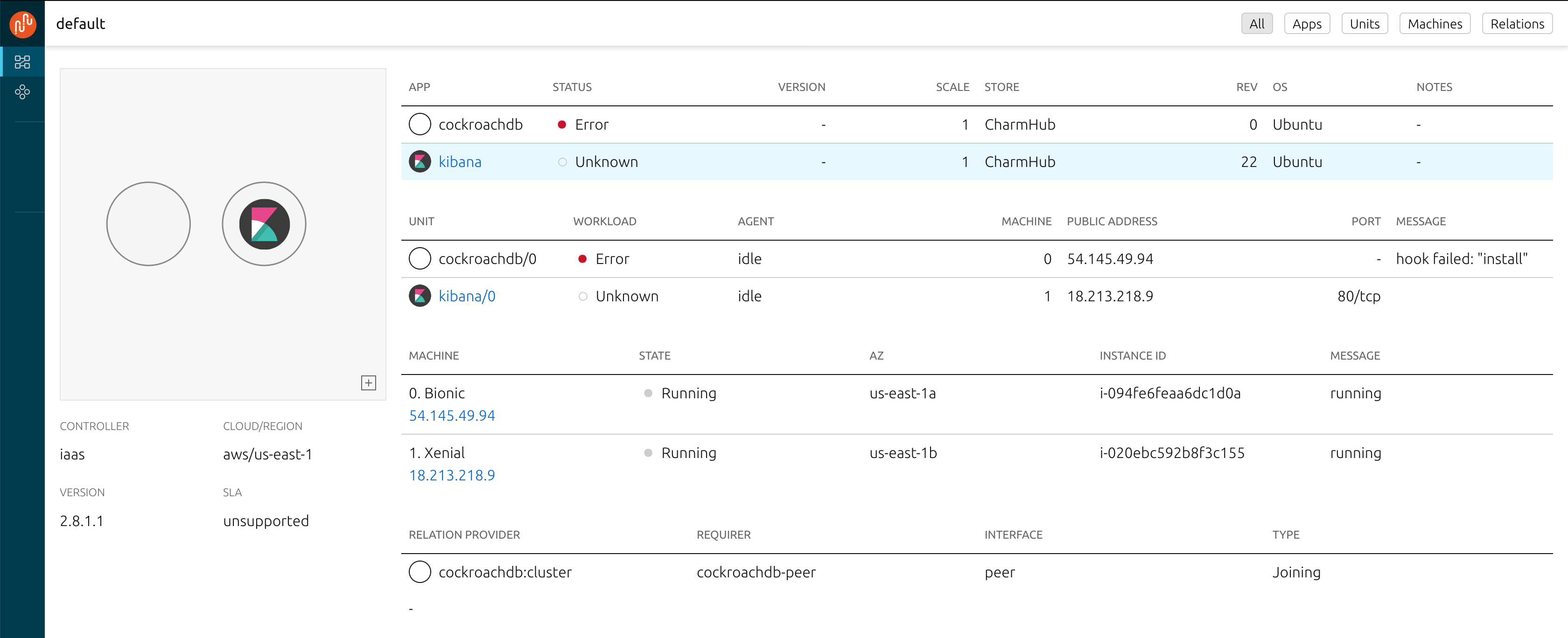Open the 18.213.218.9 machine address link
This screenshot has width=1568, height=638.
(x=452, y=475)
